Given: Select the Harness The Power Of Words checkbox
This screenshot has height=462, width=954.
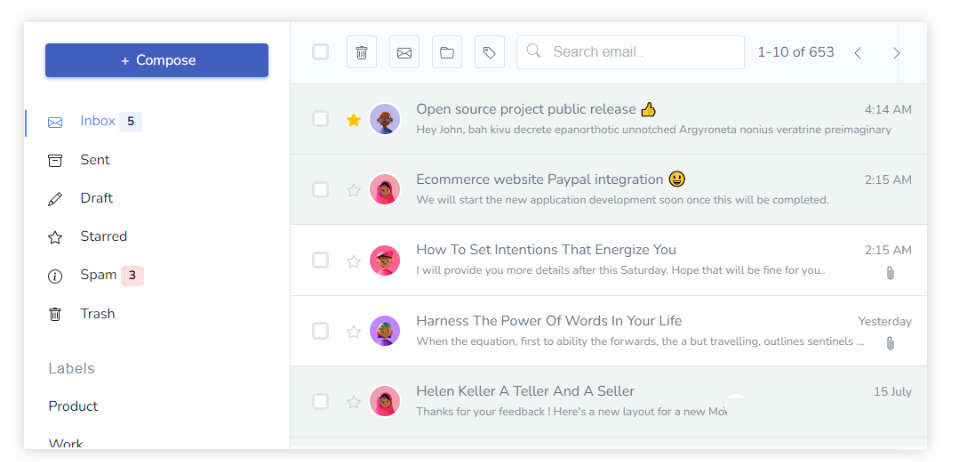Looking at the screenshot, I should (320, 331).
